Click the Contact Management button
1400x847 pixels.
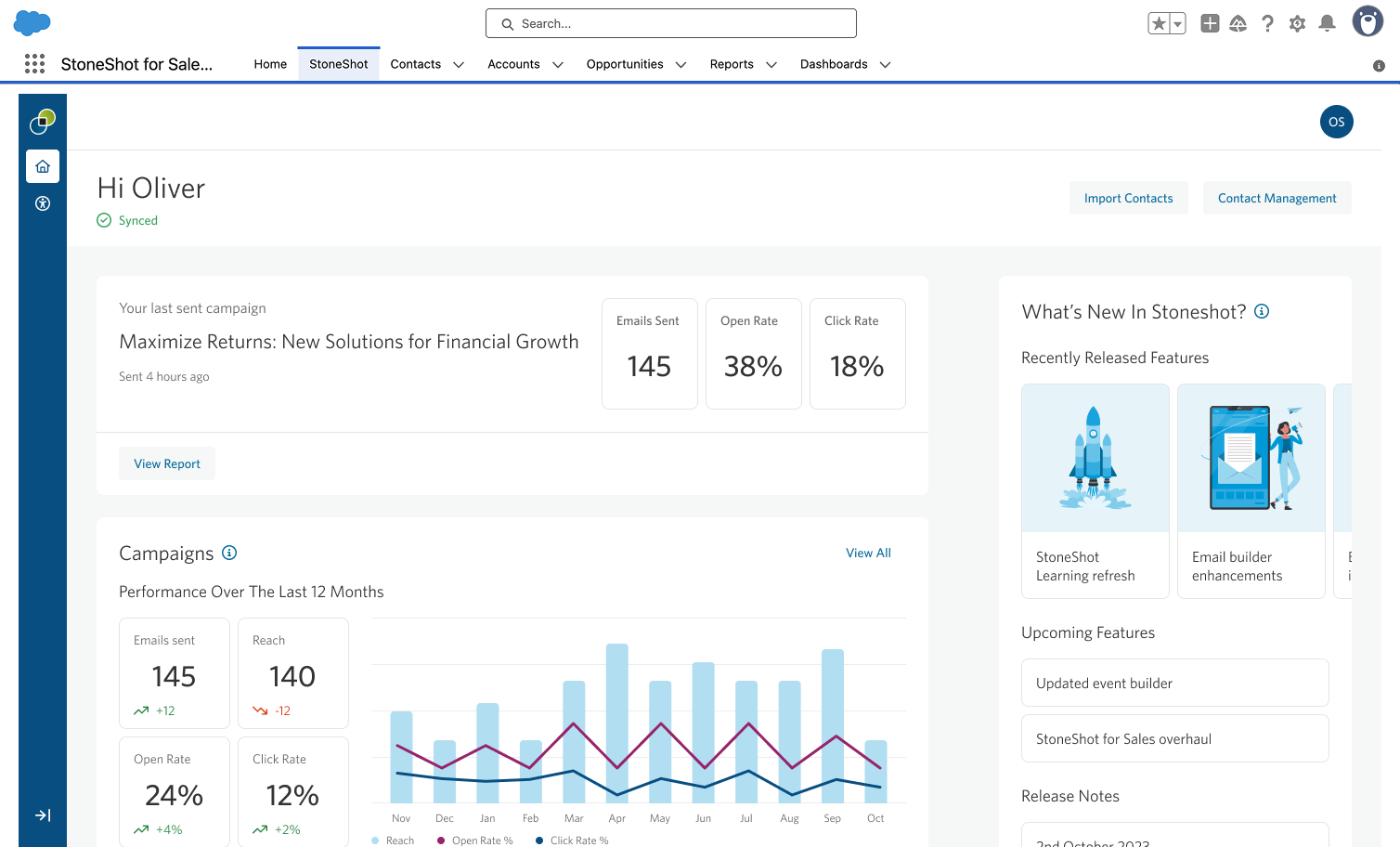point(1277,198)
